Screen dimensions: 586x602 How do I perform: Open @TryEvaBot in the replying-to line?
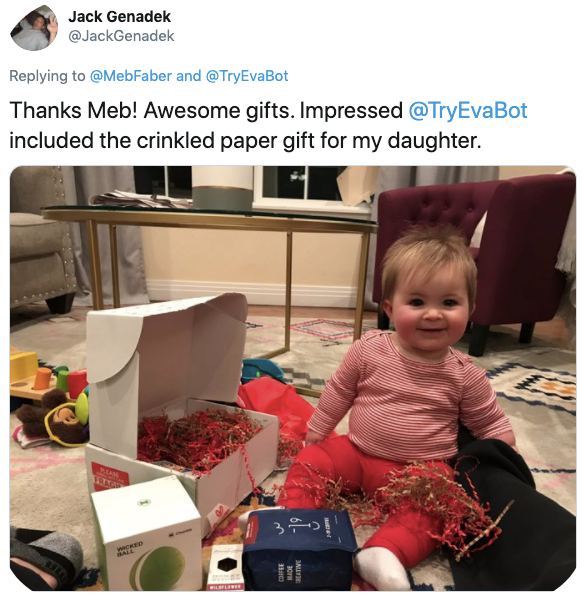247,76
